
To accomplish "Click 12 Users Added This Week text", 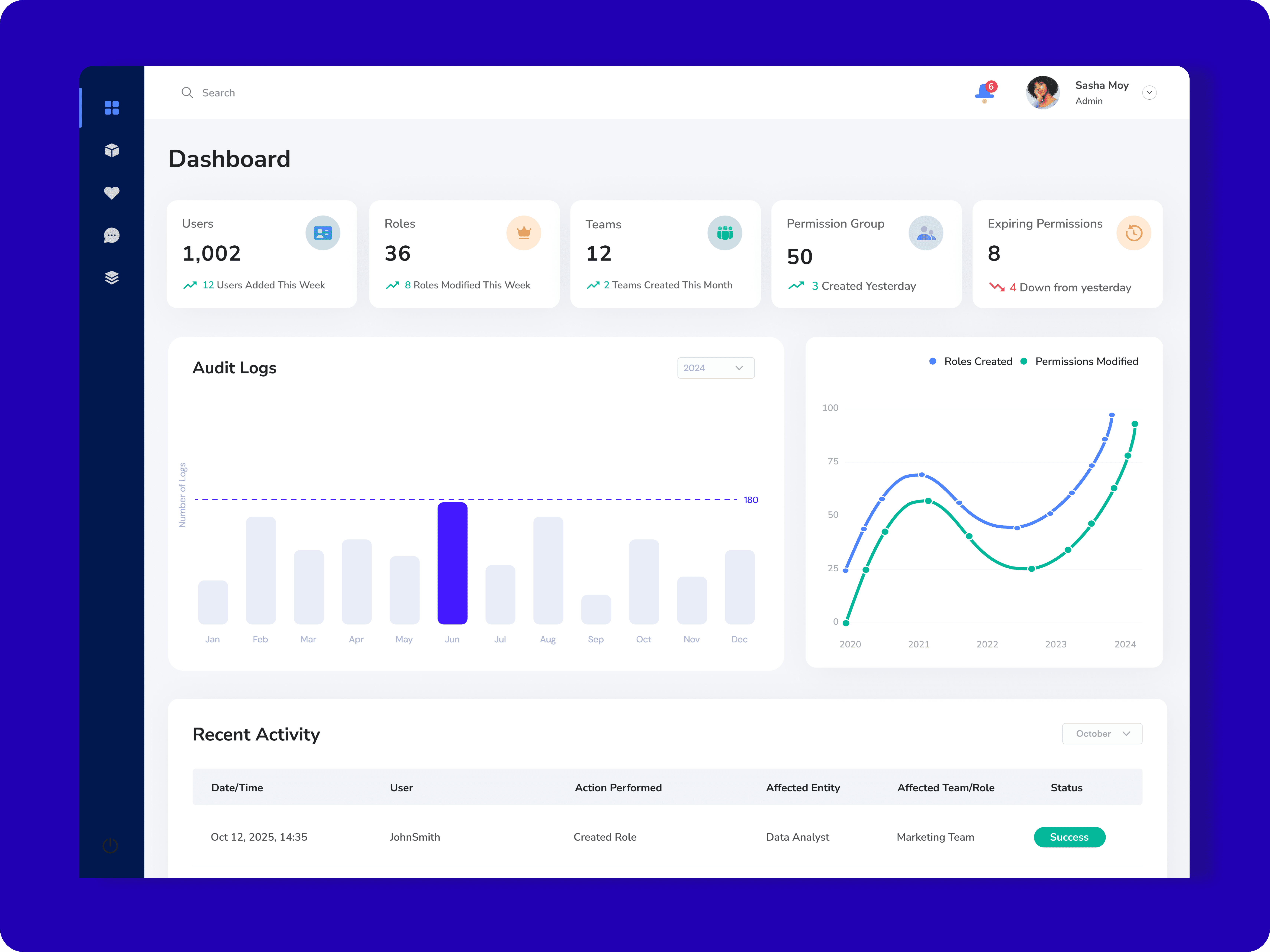I will tap(264, 285).
